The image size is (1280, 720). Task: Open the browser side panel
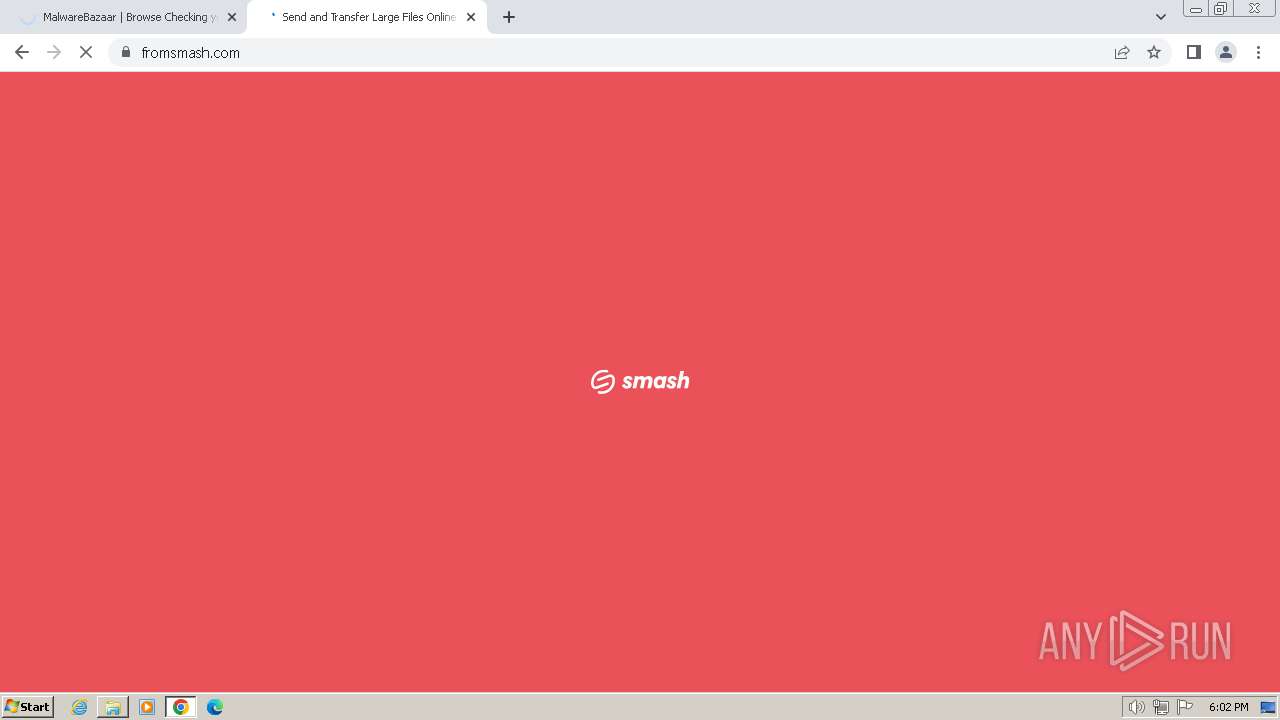[x=1193, y=52]
